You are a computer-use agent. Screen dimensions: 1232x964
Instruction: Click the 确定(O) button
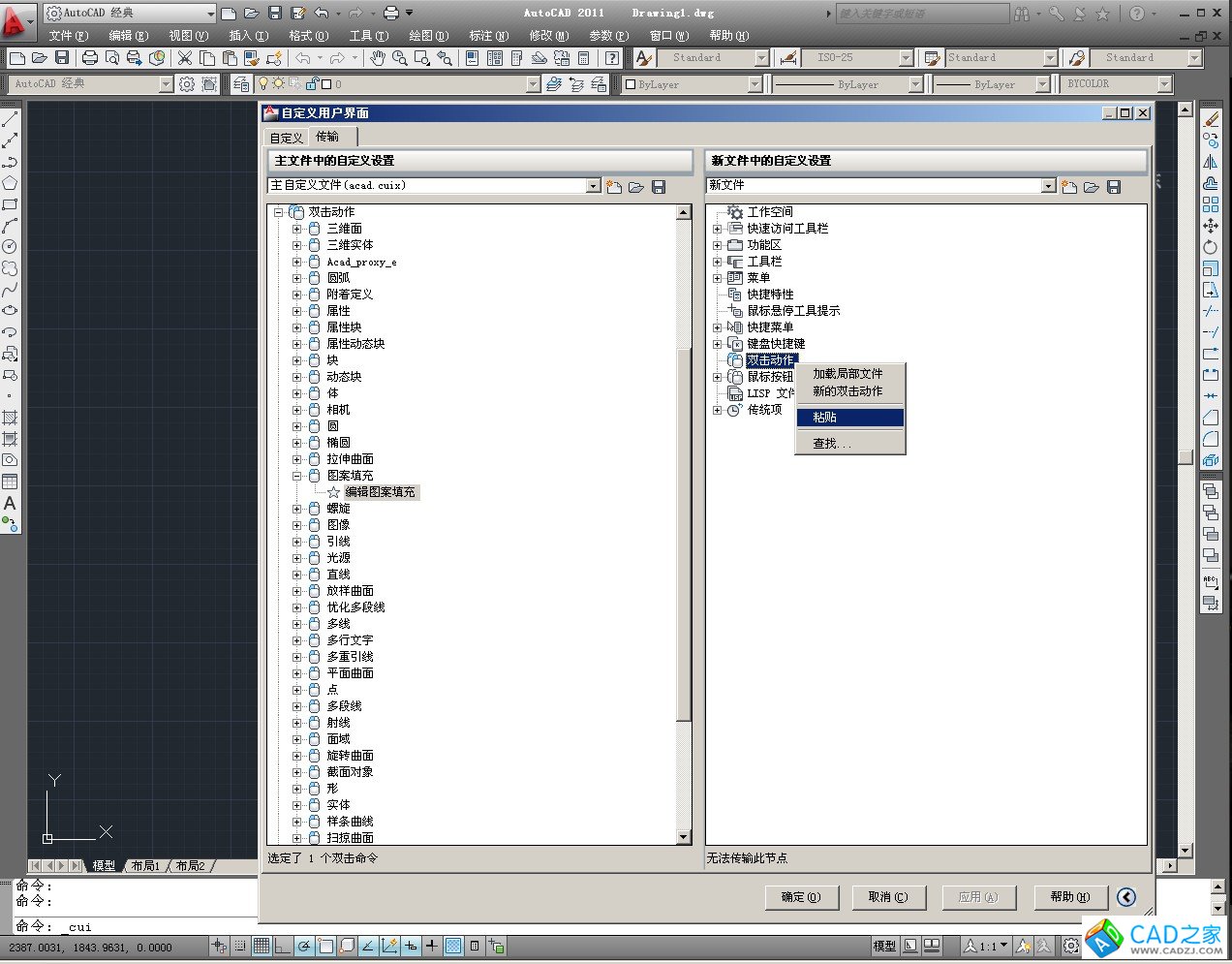tap(801, 897)
